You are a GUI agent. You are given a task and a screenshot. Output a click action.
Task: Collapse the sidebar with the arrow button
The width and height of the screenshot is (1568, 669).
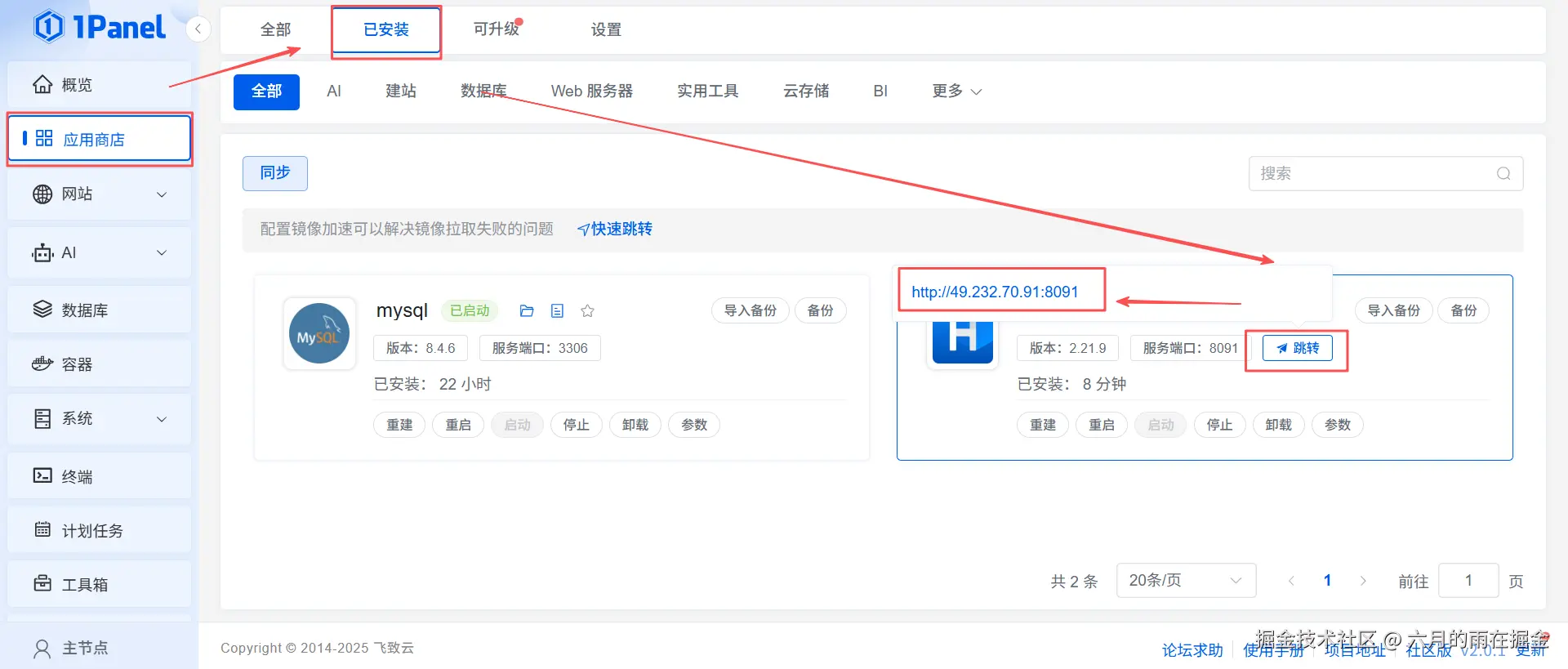click(198, 29)
